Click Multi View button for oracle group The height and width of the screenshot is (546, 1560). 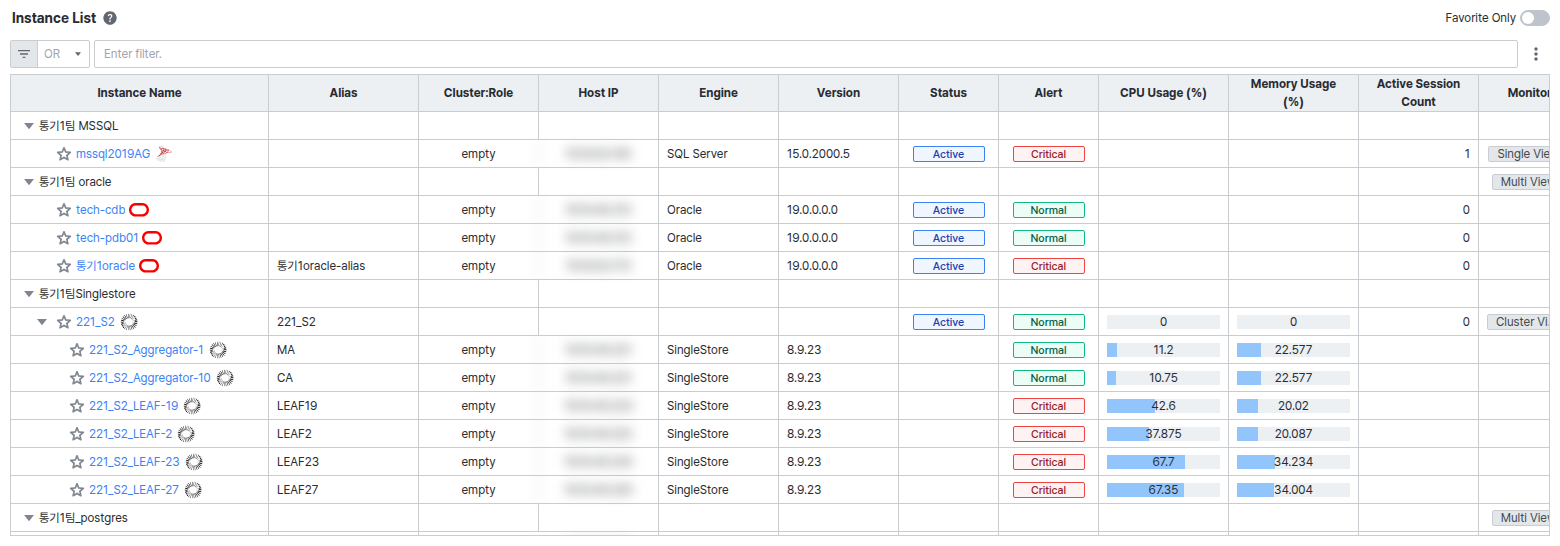coord(1522,182)
